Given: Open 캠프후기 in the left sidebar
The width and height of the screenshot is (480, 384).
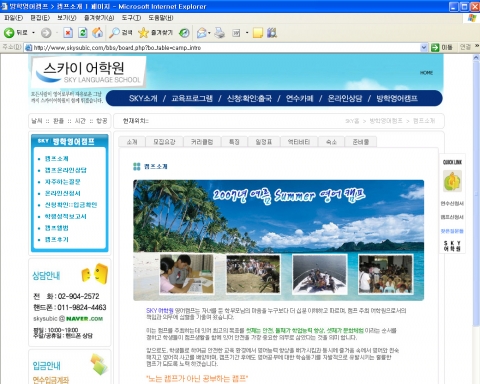Looking at the screenshot, I should [x=56, y=240].
